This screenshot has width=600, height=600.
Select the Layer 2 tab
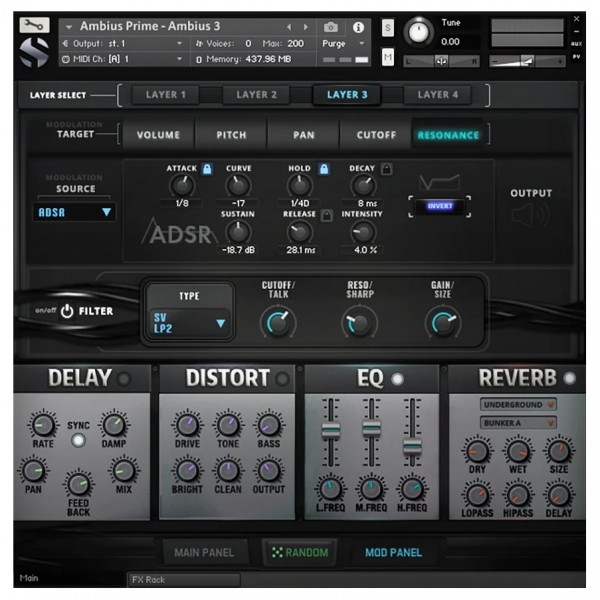pos(256,95)
